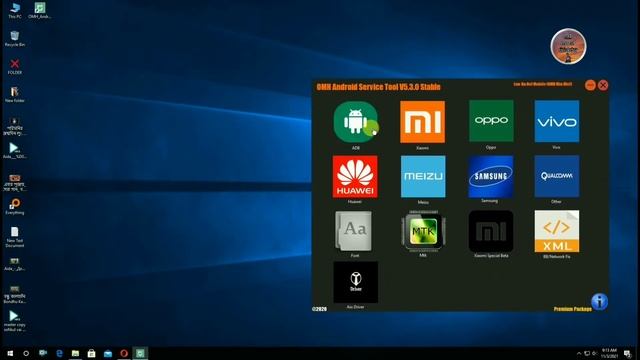Open the ADB Android robot module

(356, 122)
